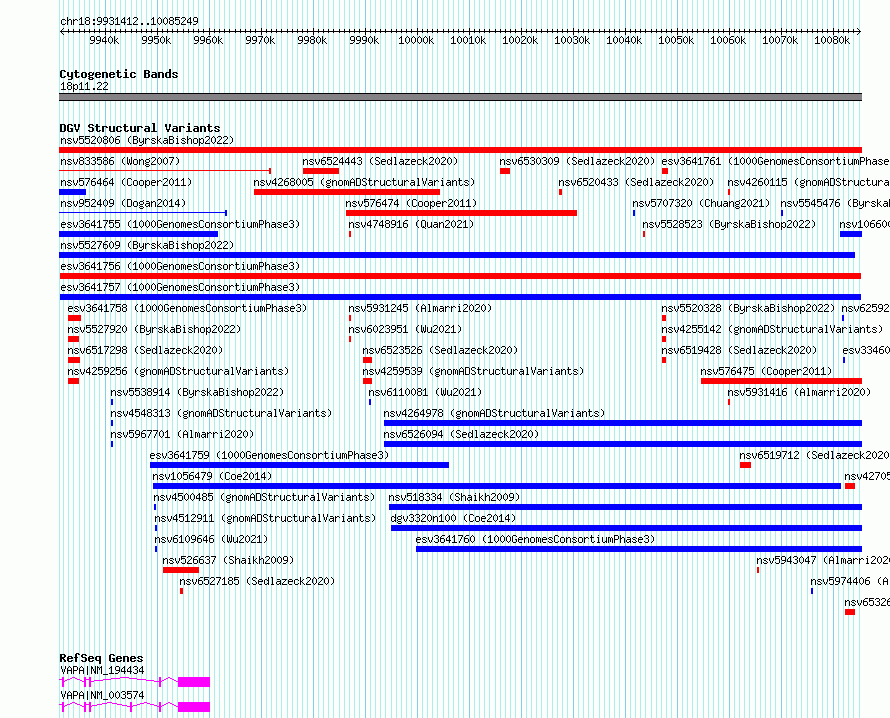Open nsv576475 (Cooper2011) variant label
890x718 pixels.
(766, 371)
